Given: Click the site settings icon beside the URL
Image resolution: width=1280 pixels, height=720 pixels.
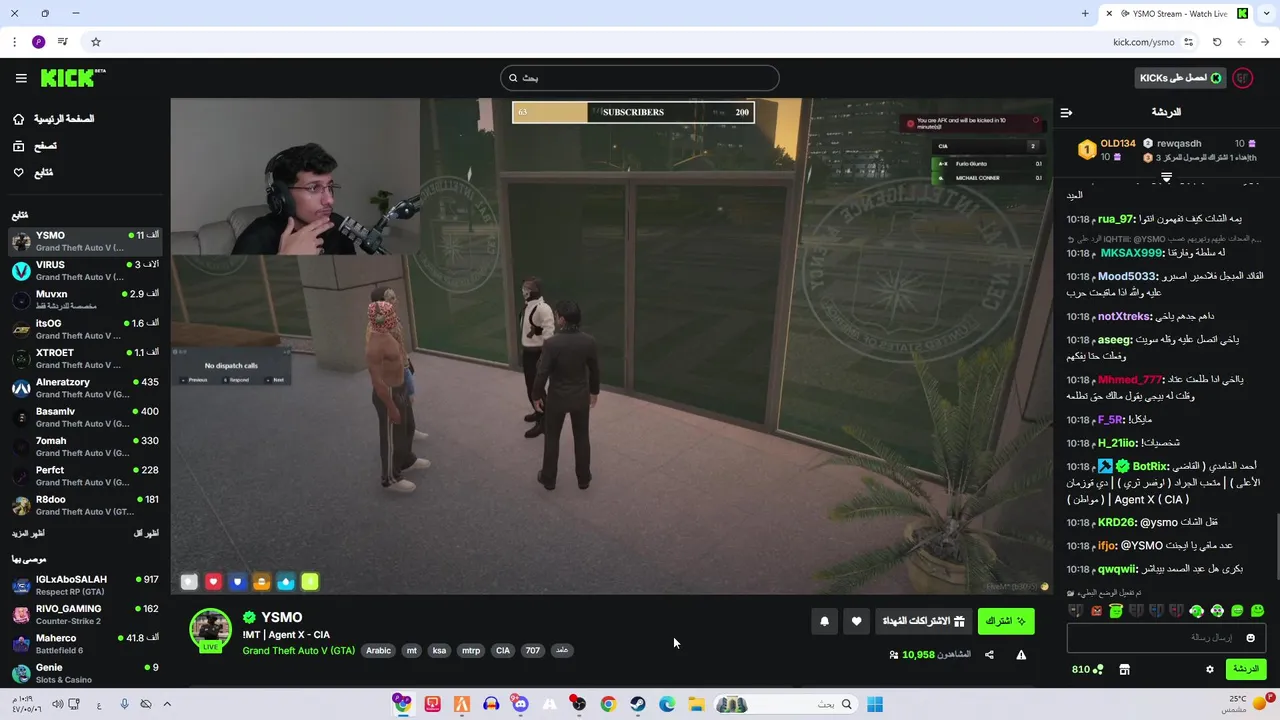Looking at the screenshot, I should [1189, 42].
